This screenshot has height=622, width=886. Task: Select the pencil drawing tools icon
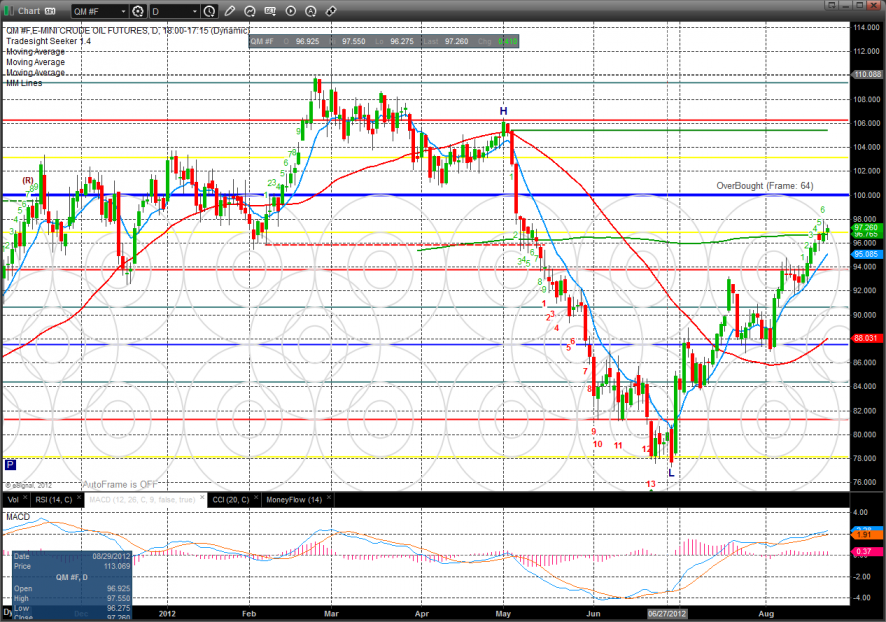[x=229, y=11]
